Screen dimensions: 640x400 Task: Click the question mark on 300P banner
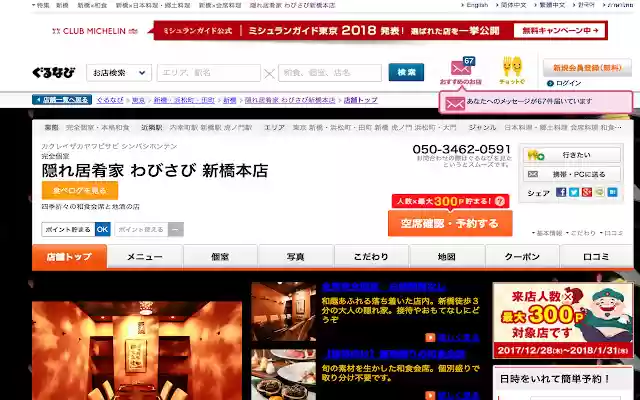coord(500,201)
